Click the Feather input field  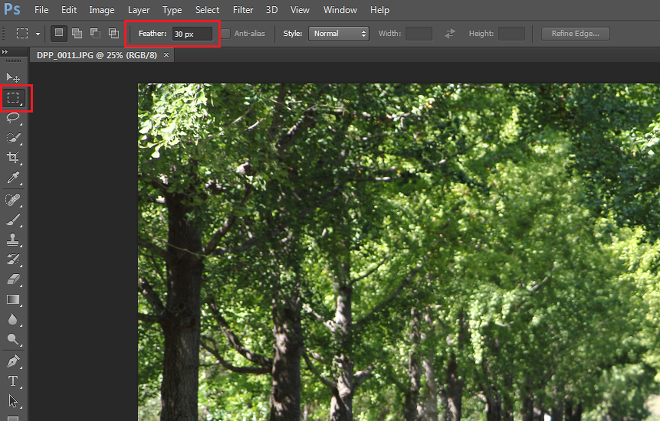coord(192,34)
